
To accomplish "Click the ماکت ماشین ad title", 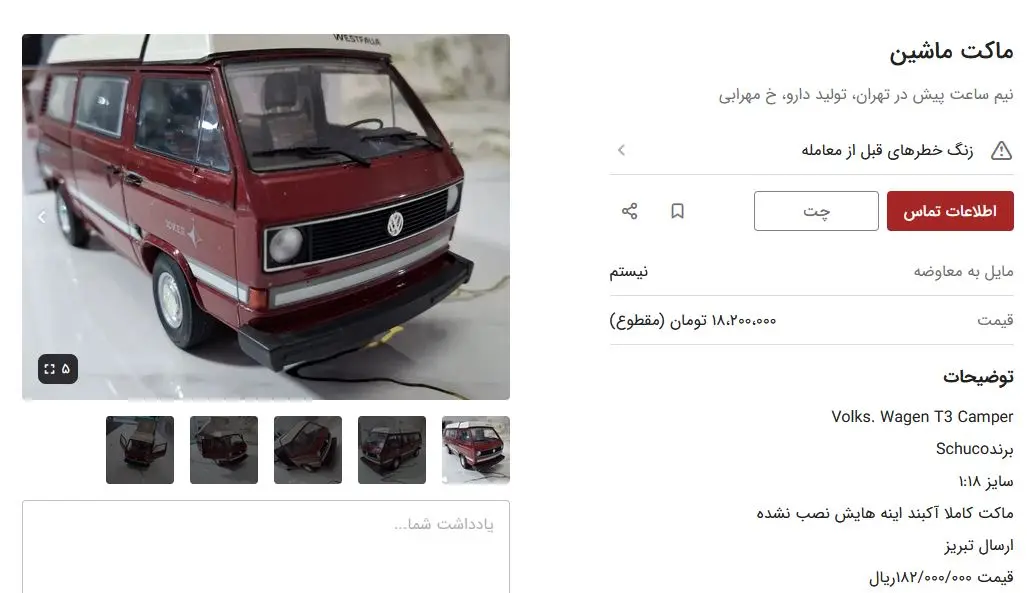I will [x=951, y=51].
